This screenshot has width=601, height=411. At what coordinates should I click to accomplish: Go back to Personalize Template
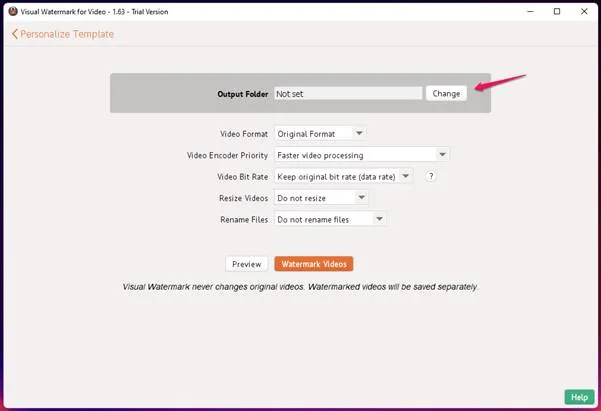point(63,34)
